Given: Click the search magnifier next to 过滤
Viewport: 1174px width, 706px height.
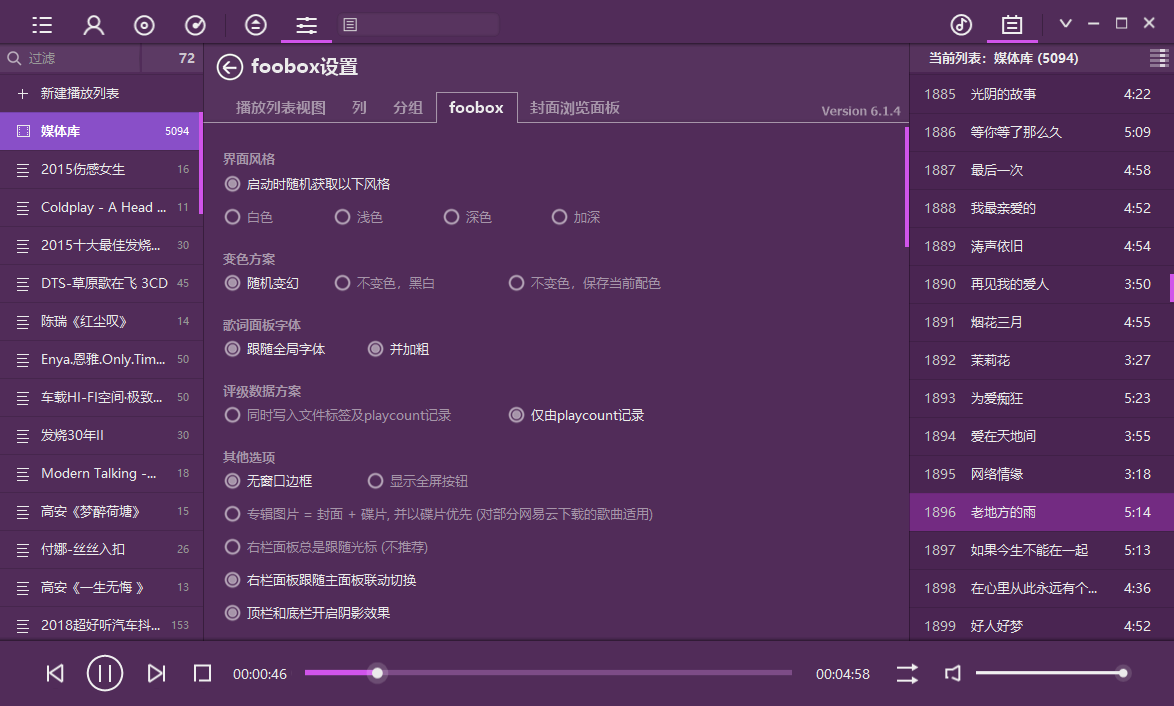Looking at the screenshot, I should tap(13, 58).
